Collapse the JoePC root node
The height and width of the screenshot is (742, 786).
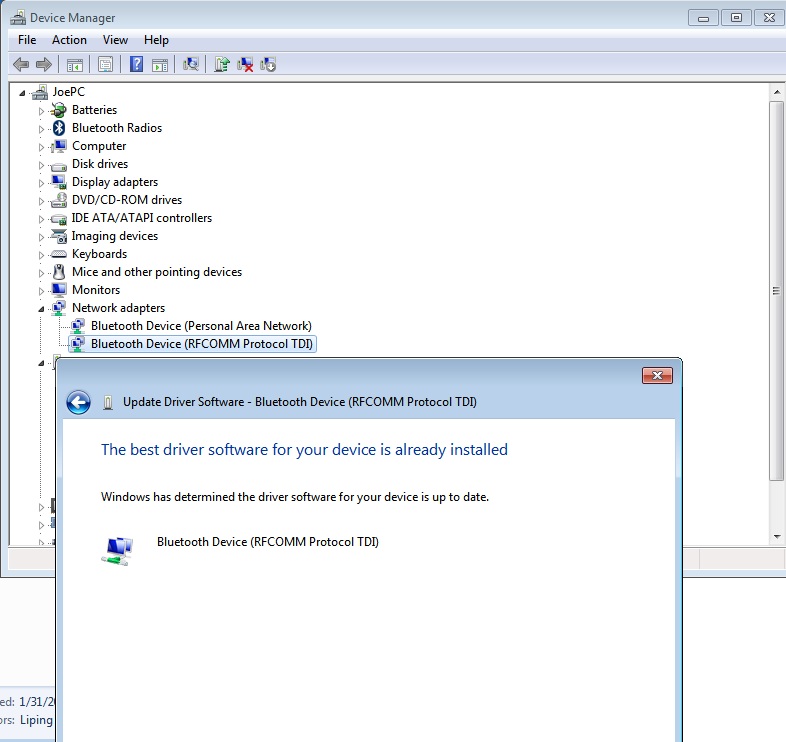[x=22, y=93]
